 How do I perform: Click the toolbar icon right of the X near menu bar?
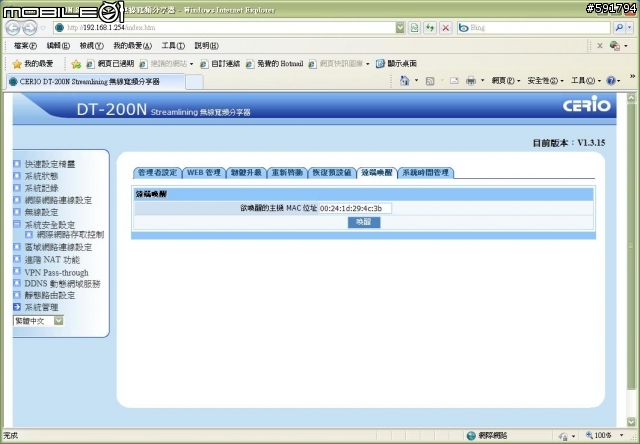pos(615,46)
